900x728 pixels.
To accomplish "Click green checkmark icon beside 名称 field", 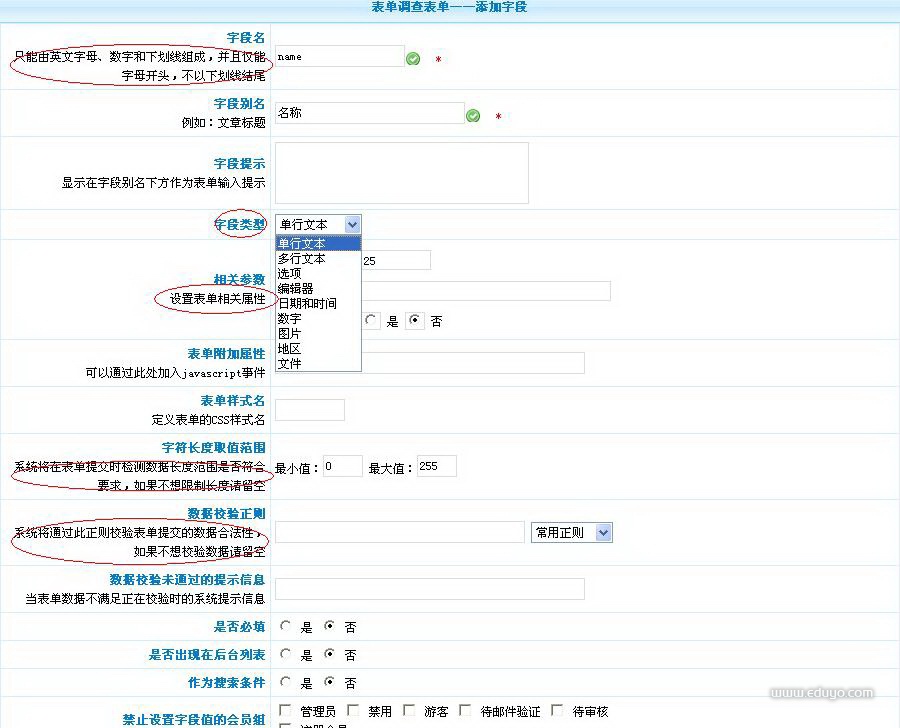I will [473, 116].
